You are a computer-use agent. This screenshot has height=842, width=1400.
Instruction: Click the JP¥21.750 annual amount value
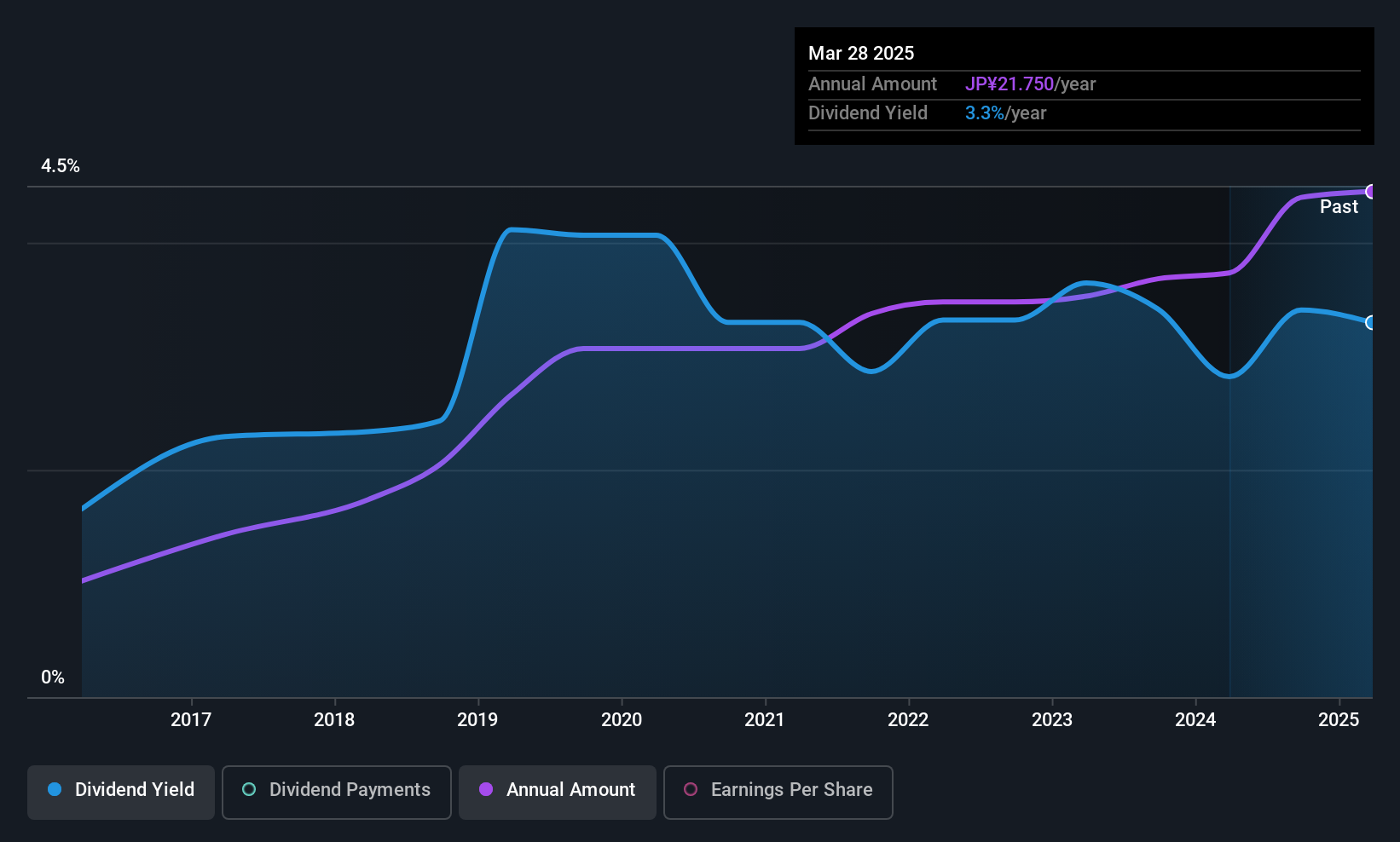click(1010, 84)
